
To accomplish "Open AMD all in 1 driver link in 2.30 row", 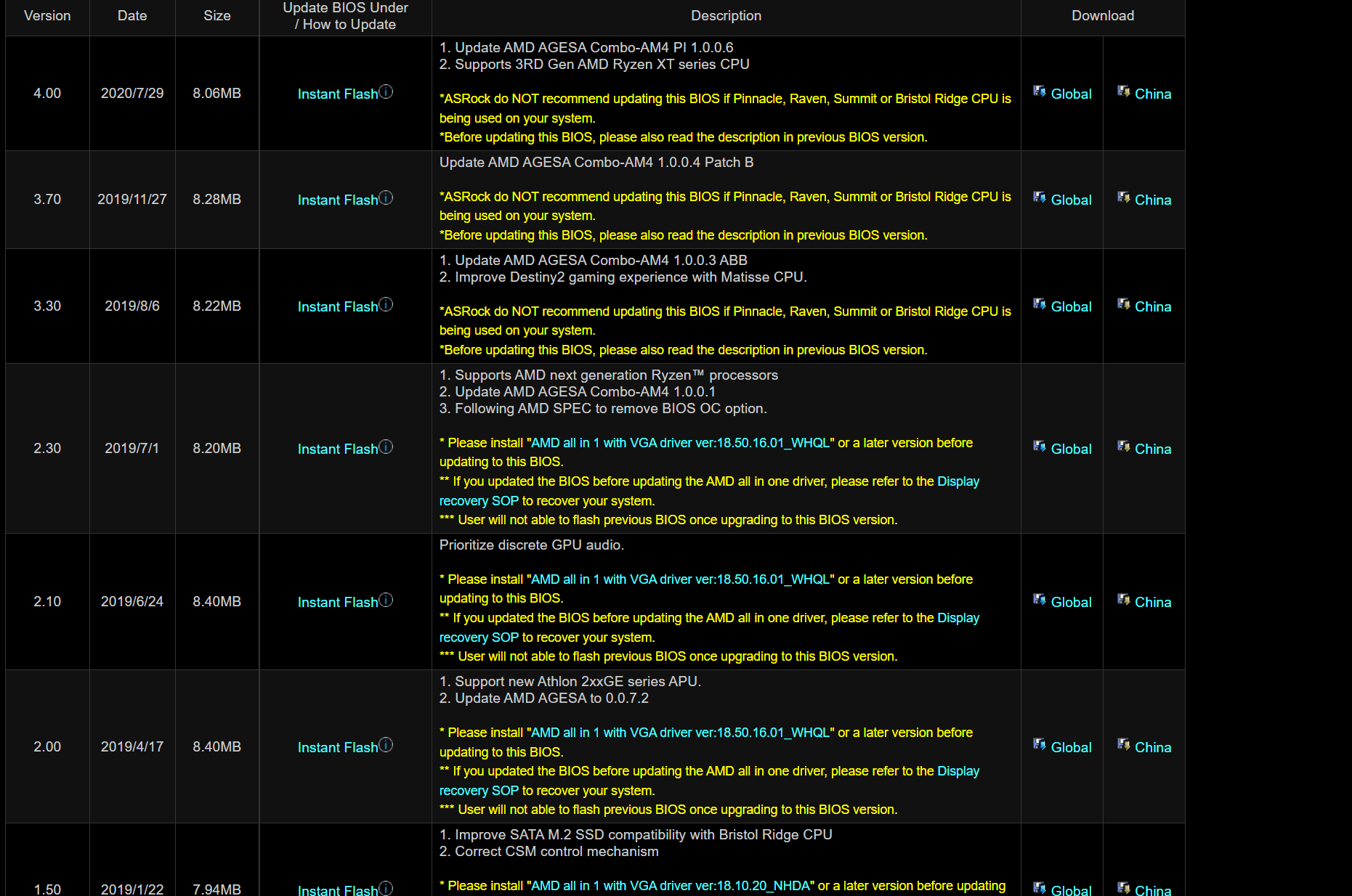I will [x=680, y=443].
